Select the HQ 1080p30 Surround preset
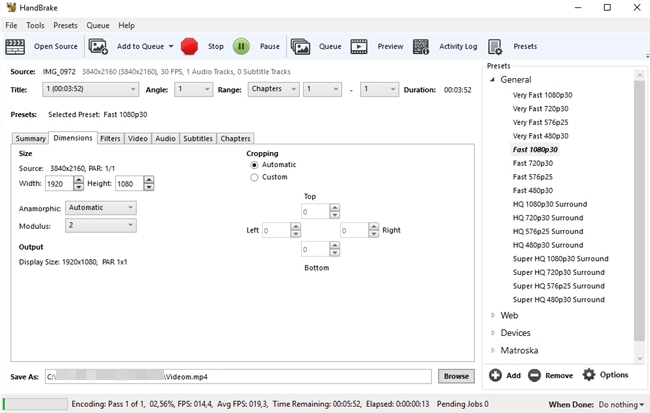 pos(550,204)
